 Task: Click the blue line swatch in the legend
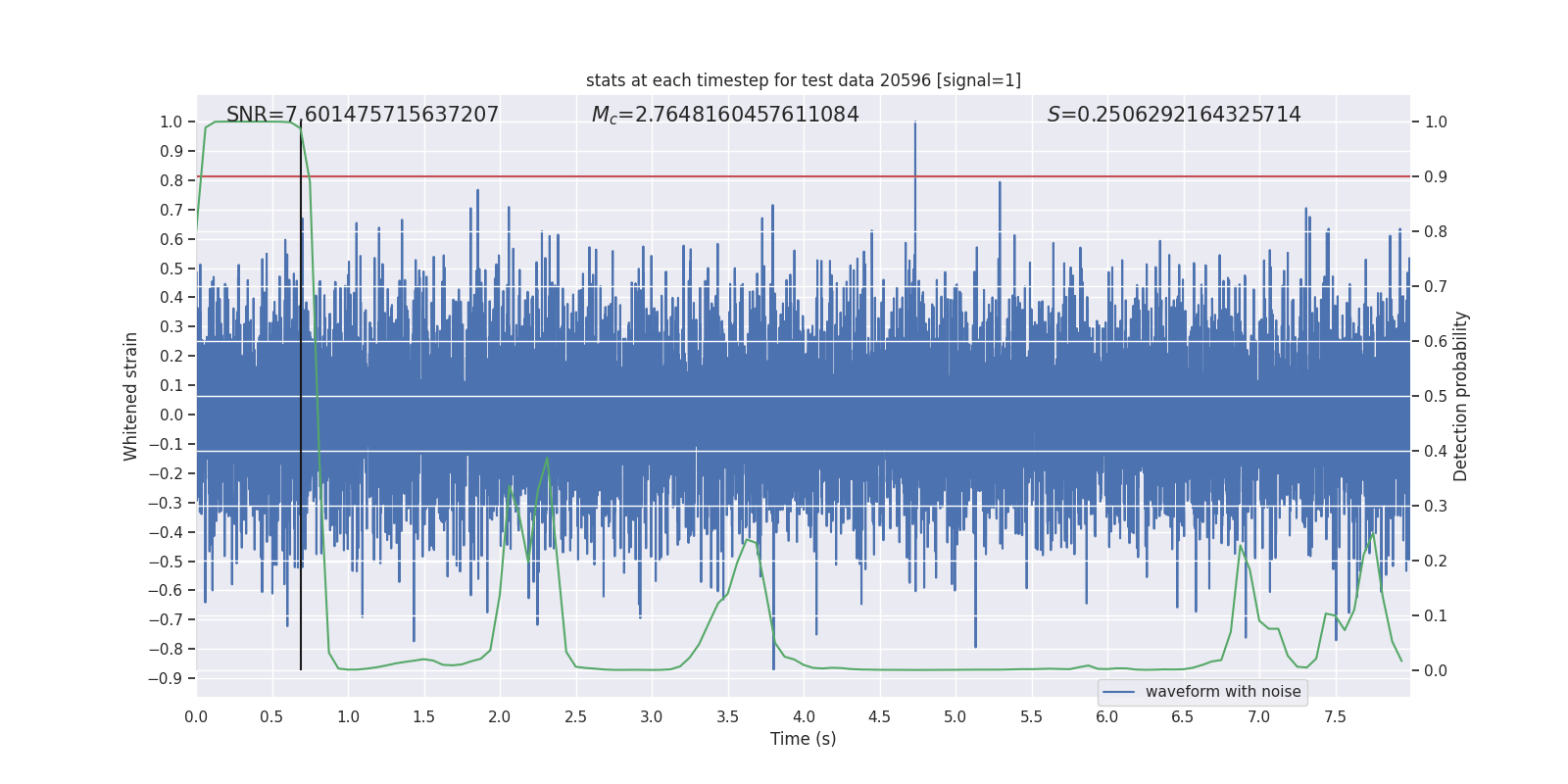tap(1118, 692)
